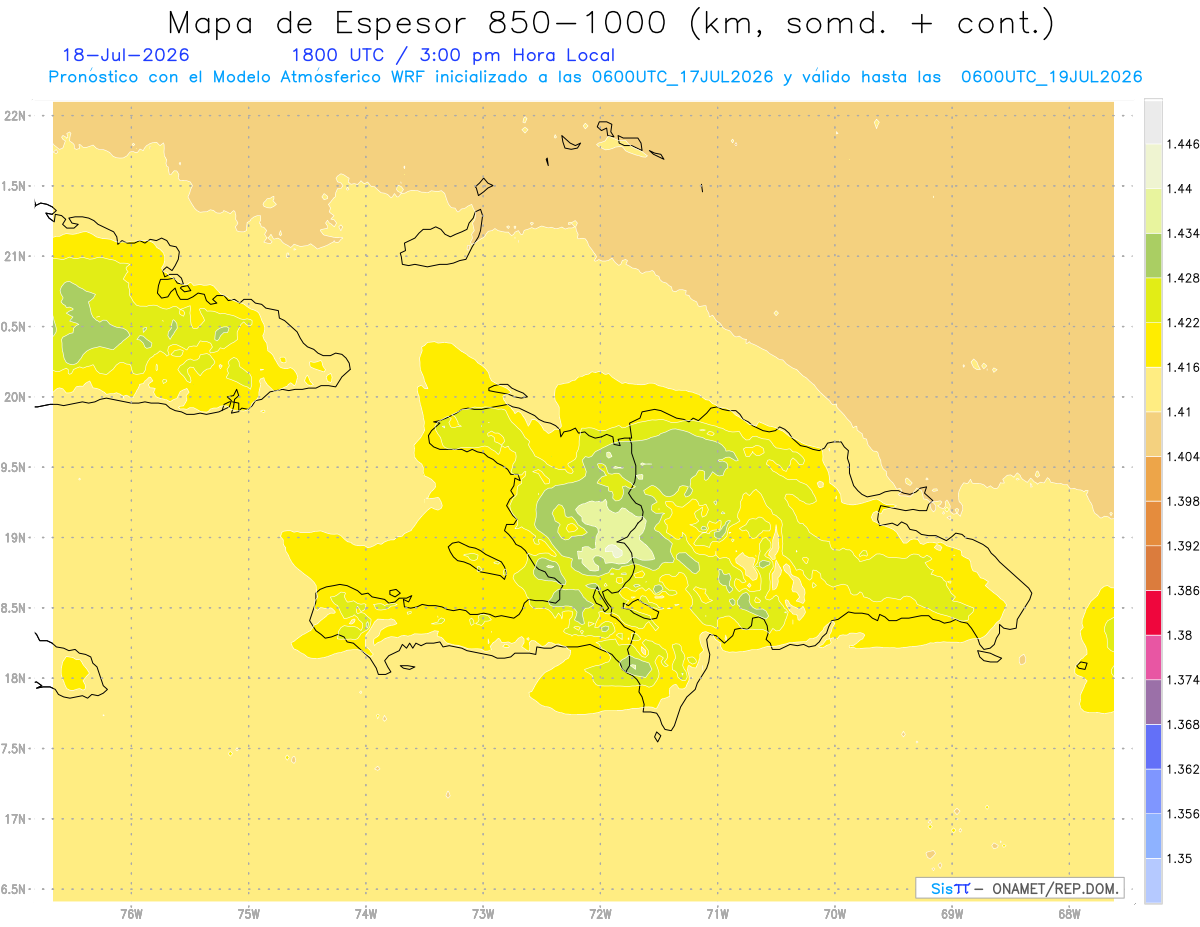Screen dimensions: 1200x927
Task: Select the colorbar value '1.35'
Action: 1180,858
